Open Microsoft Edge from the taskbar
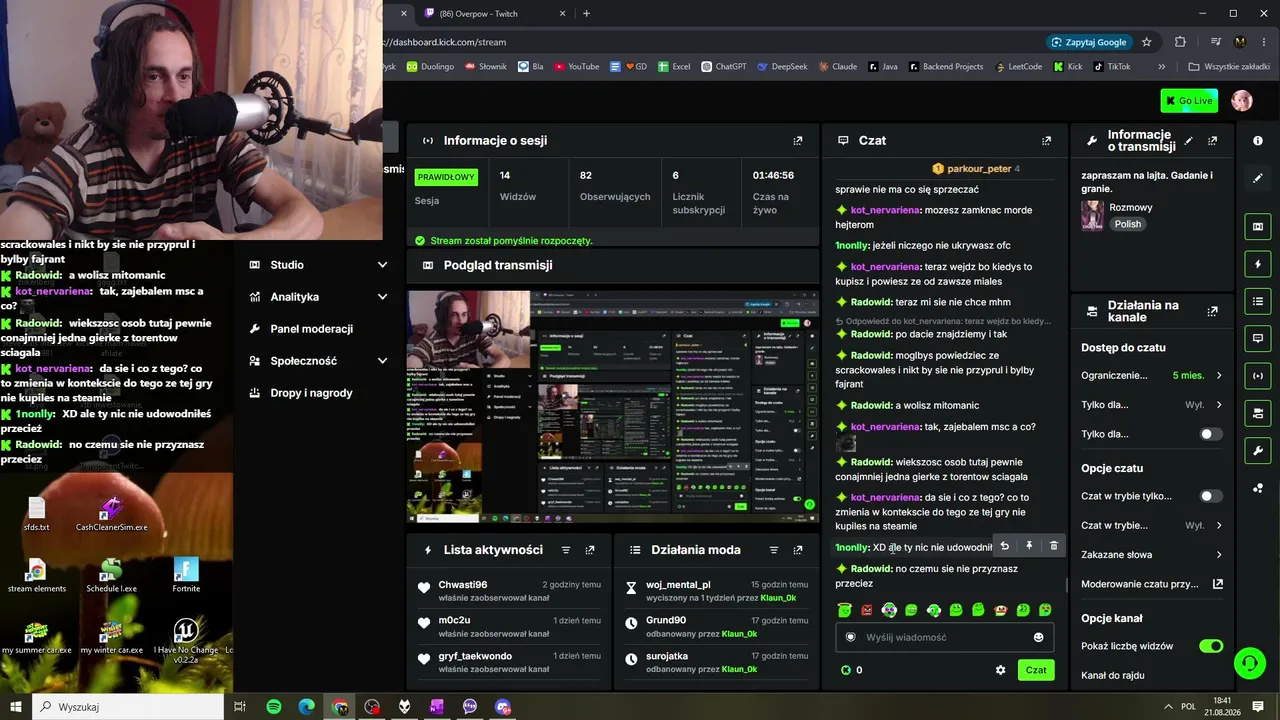This screenshot has height=720, width=1280. (306, 707)
